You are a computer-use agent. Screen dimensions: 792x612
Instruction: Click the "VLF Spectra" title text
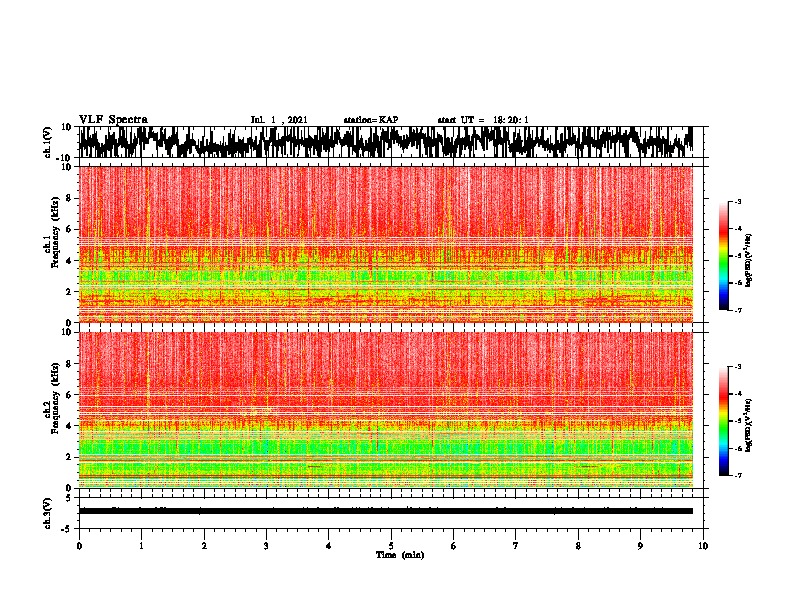coord(113,120)
